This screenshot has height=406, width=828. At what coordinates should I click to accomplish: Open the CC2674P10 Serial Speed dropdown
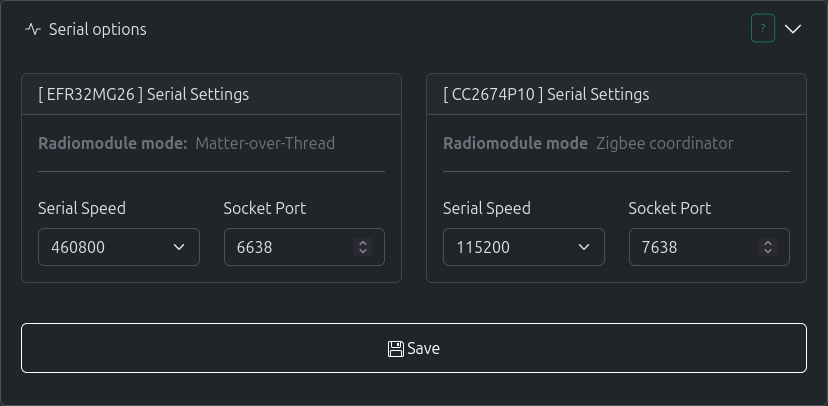pos(523,247)
